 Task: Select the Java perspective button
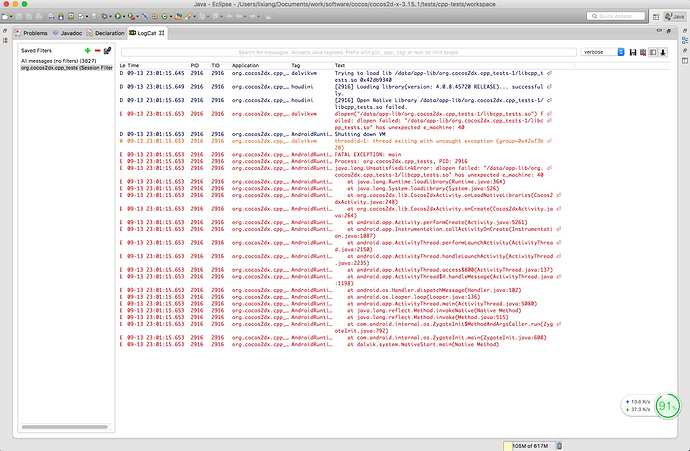pos(675,17)
